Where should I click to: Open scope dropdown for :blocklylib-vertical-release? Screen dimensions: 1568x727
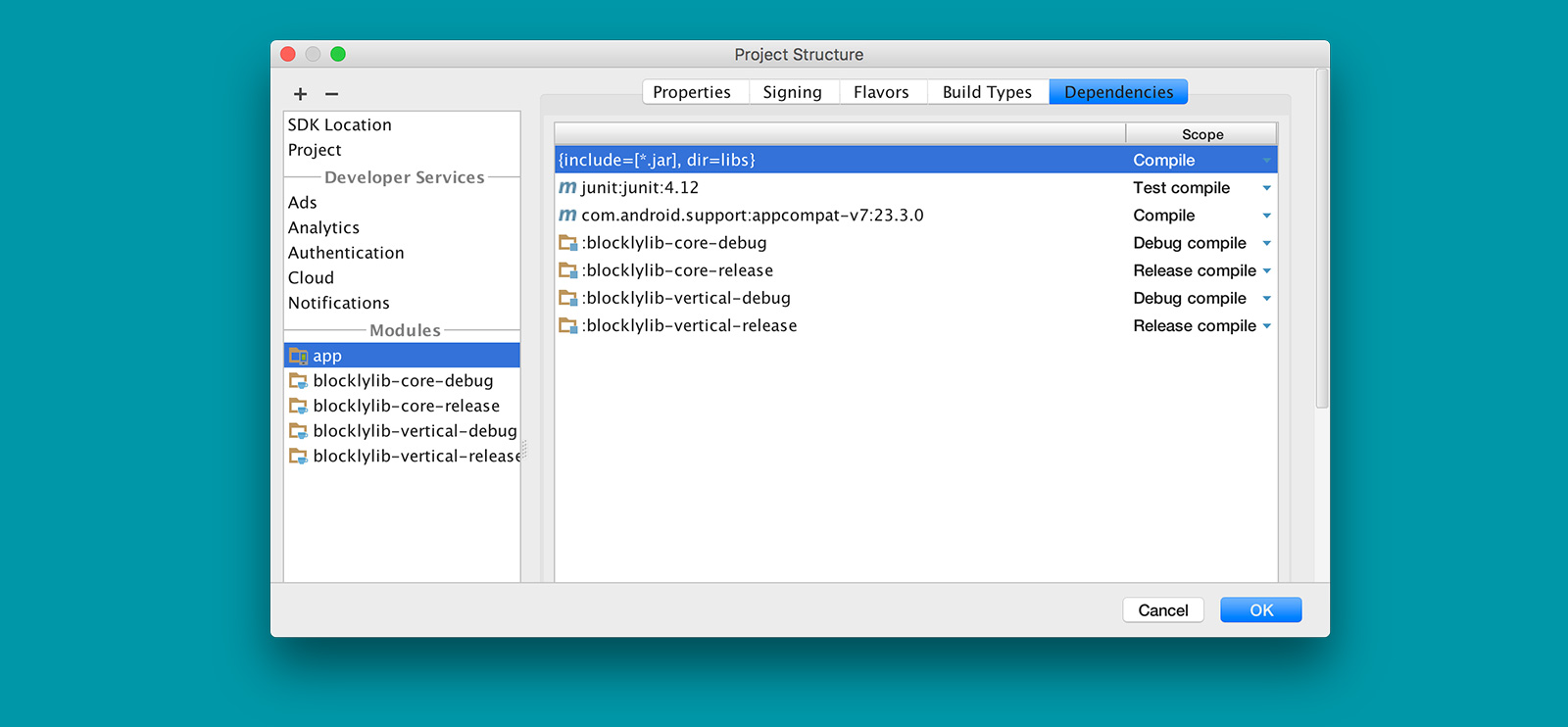(1266, 325)
